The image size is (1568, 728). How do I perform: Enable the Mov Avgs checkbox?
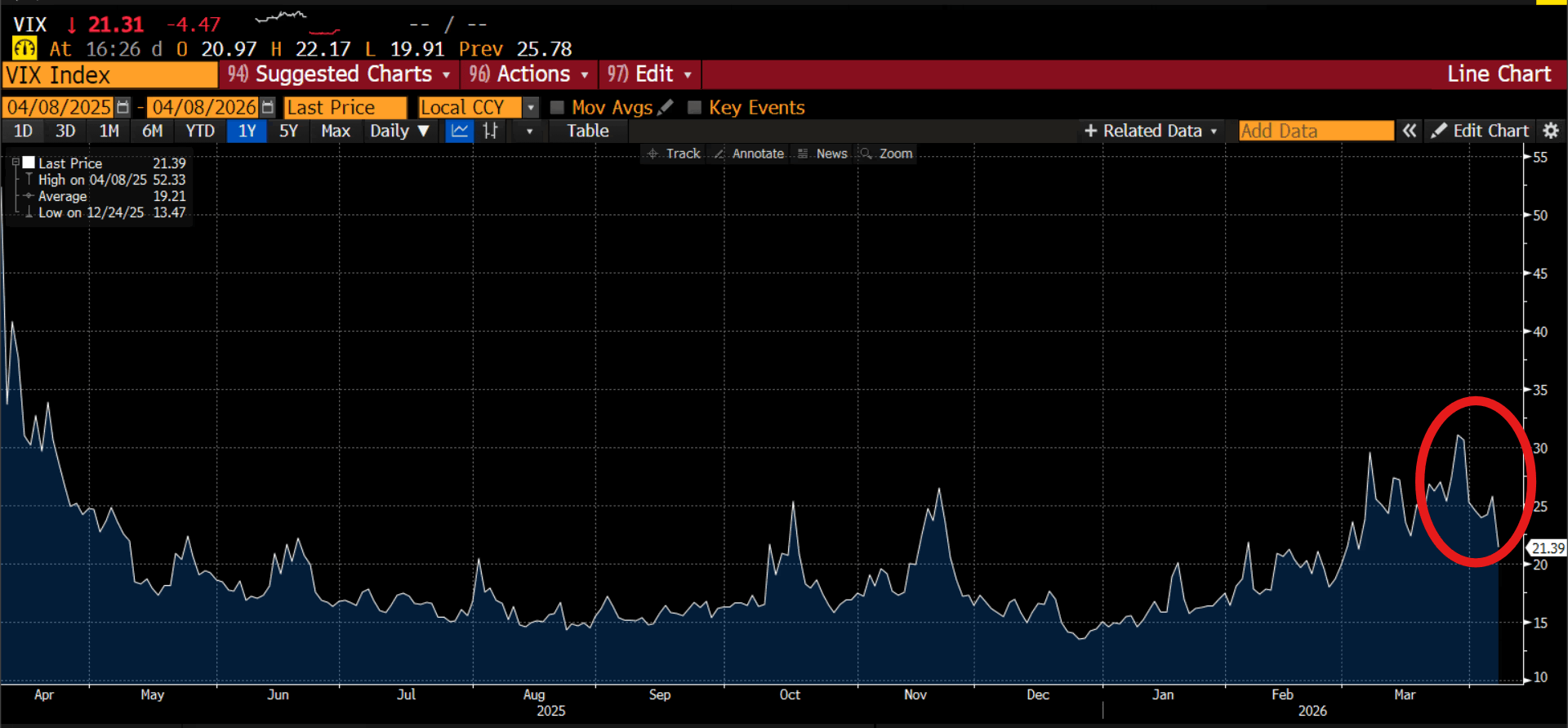click(558, 107)
